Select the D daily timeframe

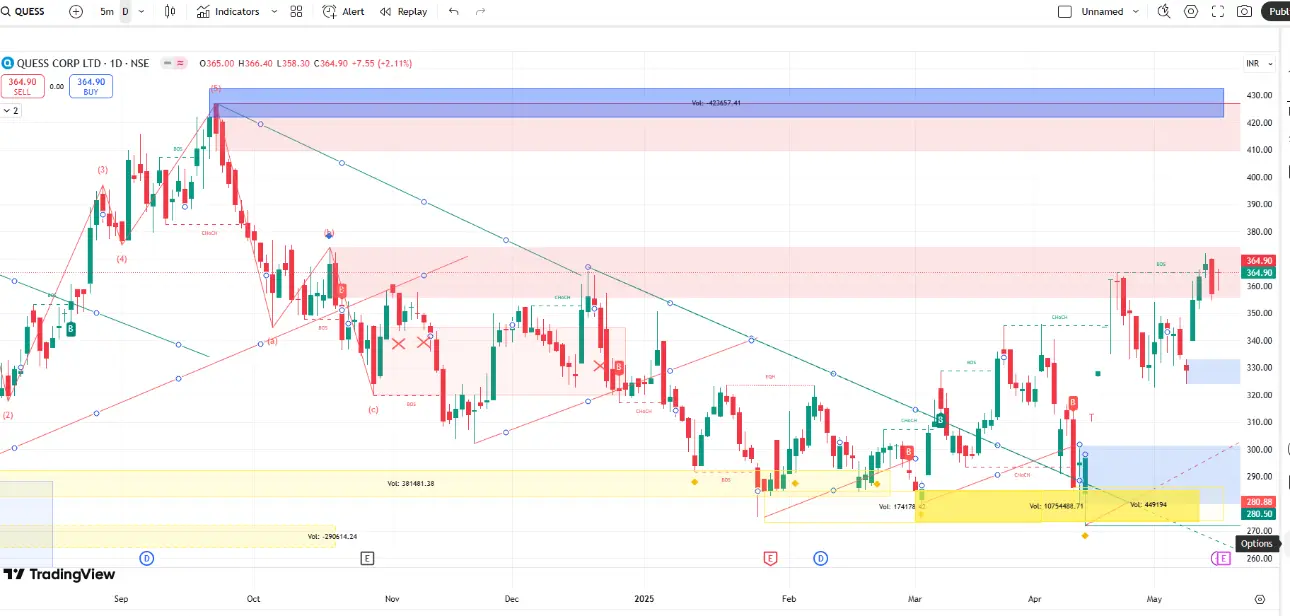tap(125, 12)
